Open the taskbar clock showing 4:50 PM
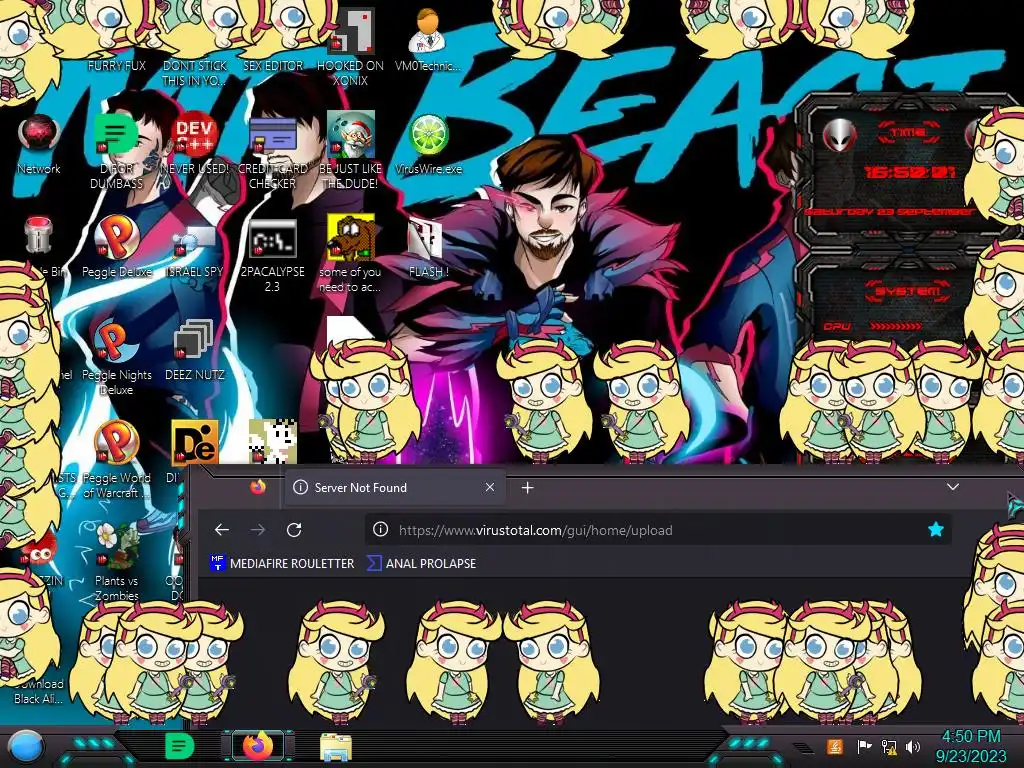 971,746
